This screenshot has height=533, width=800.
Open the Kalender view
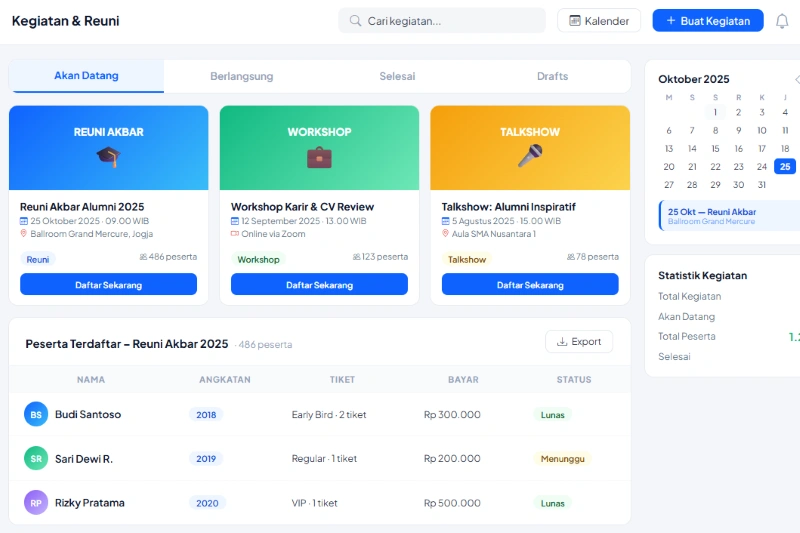(599, 21)
